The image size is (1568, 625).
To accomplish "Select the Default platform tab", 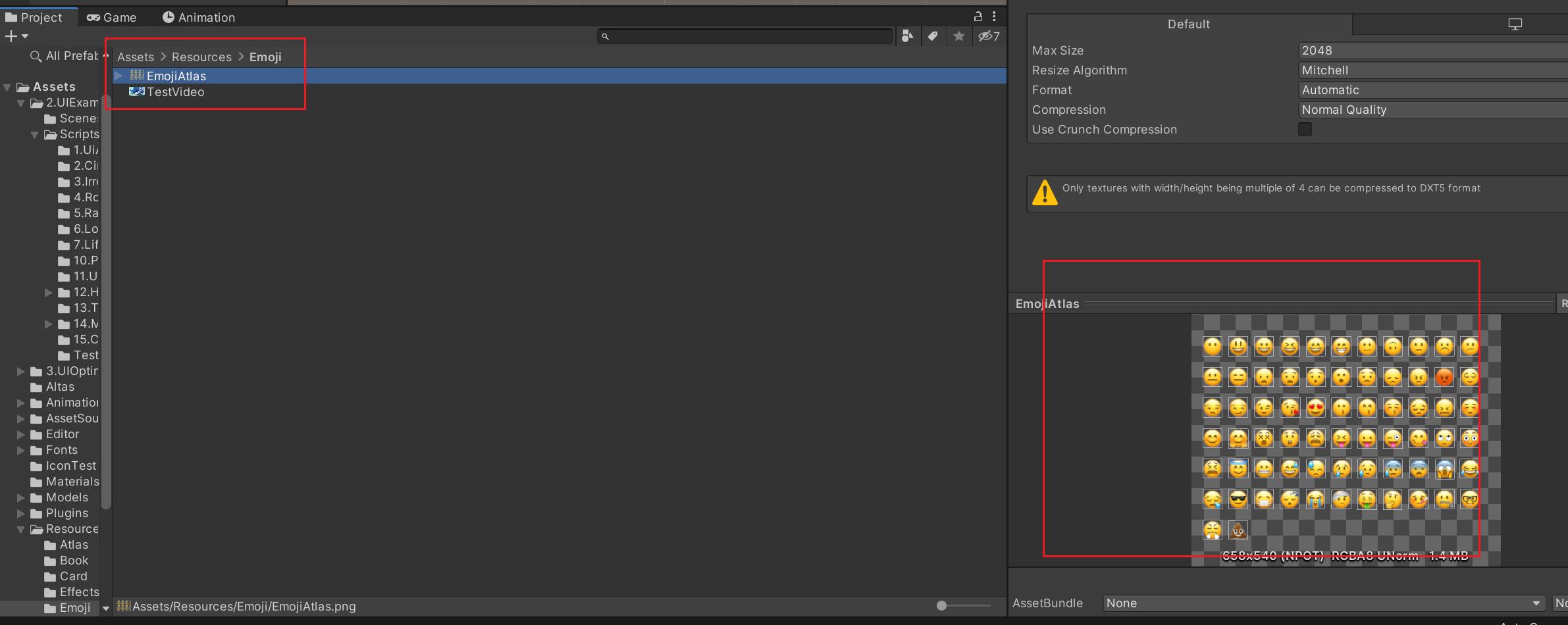I will click(1189, 24).
